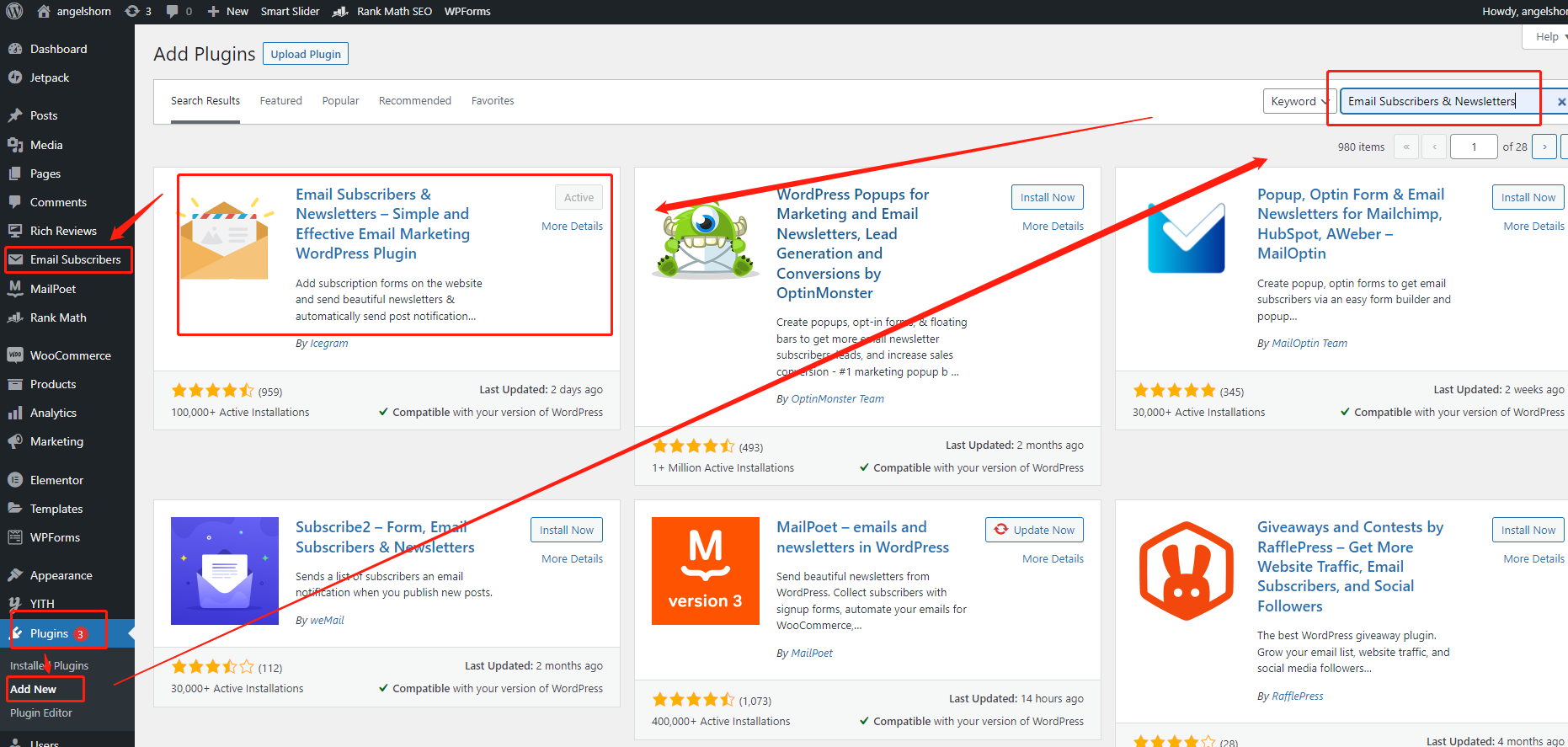Select the Search Results tab

205,101
